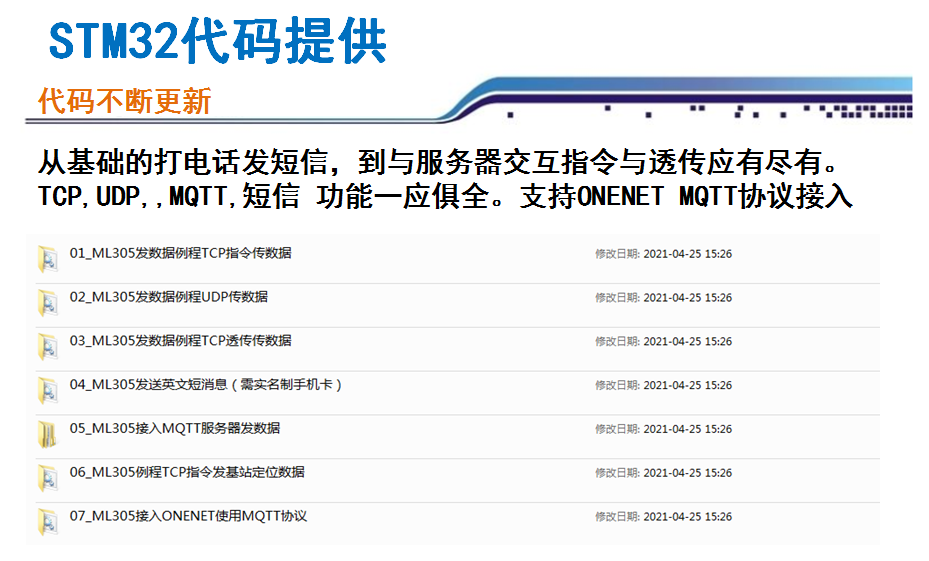
Task: Select folder name 05_ML305接入MQTT服务器发数据
Action: pos(175,429)
